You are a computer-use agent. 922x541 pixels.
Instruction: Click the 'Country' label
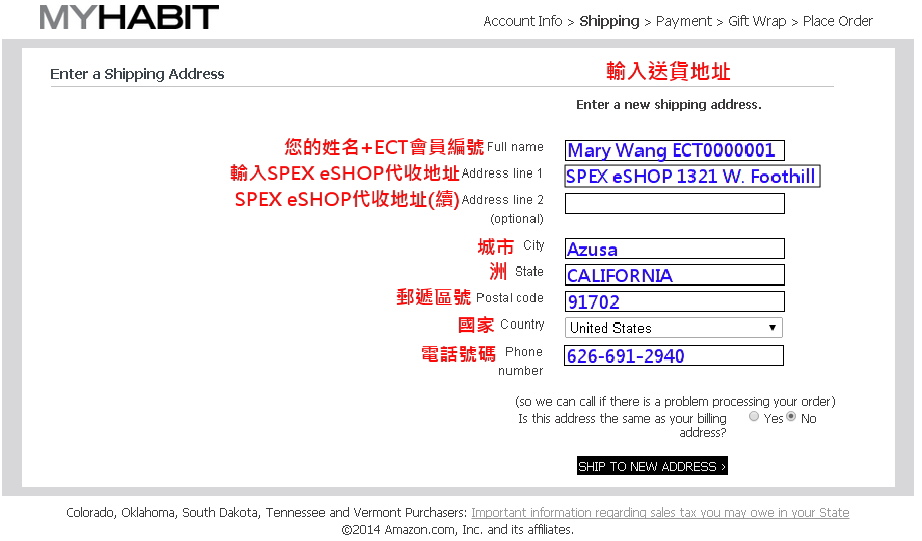coord(522,325)
